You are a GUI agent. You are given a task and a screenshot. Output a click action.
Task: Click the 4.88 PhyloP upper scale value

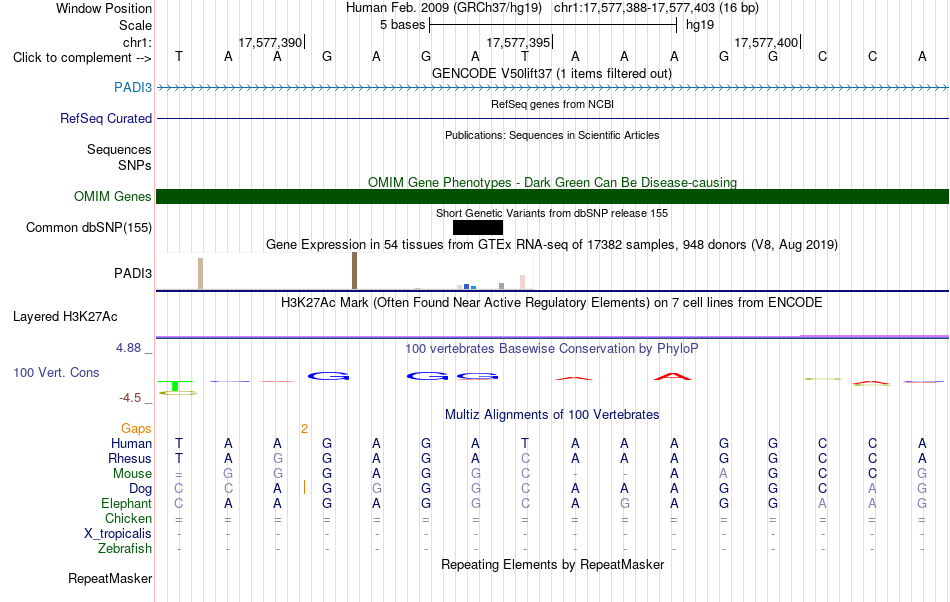click(x=128, y=348)
